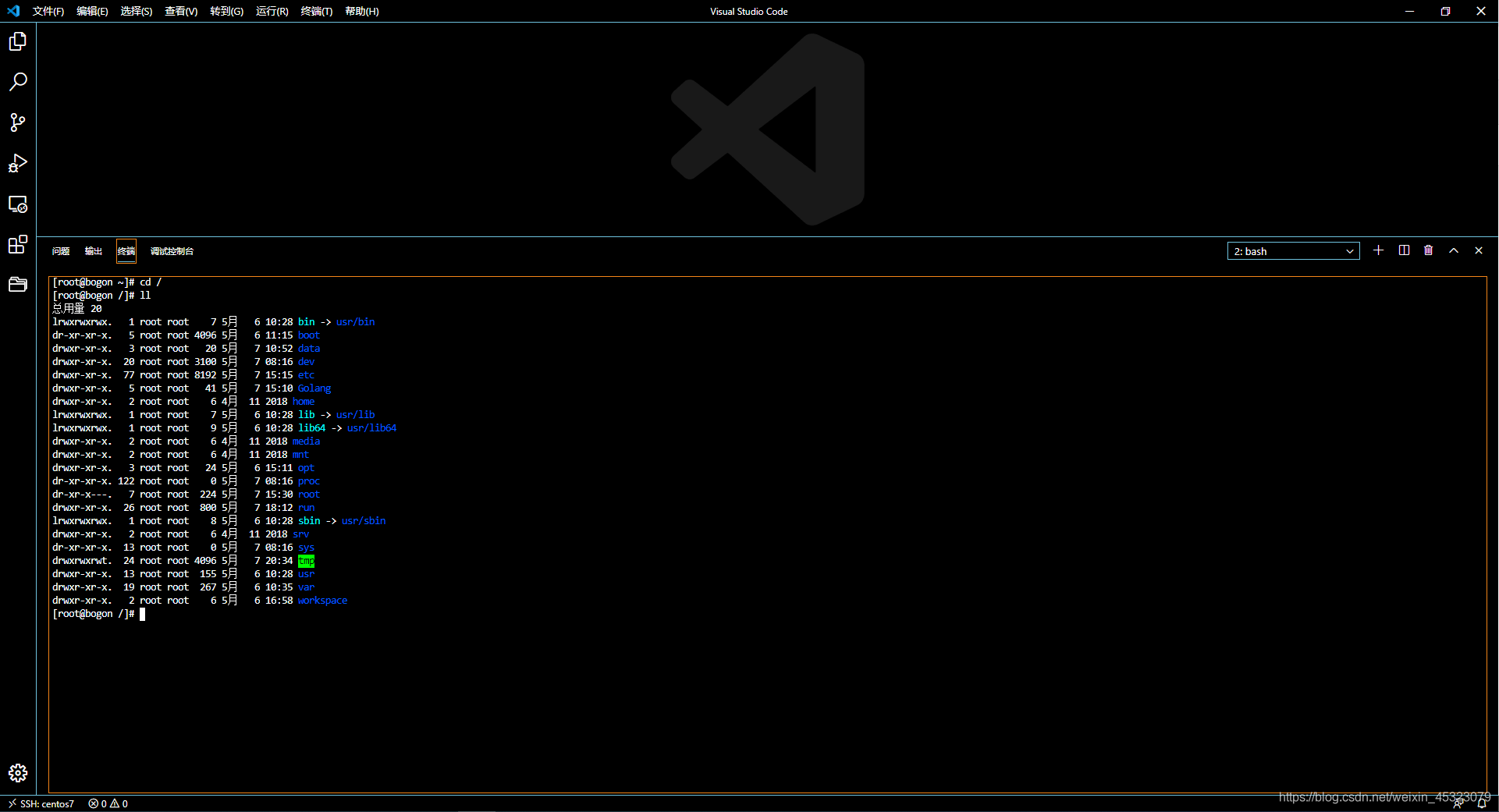This screenshot has height=812, width=1499.
Task: Open the terminal selector dropdown '2: bash'
Action: (x=1293, y=251)
